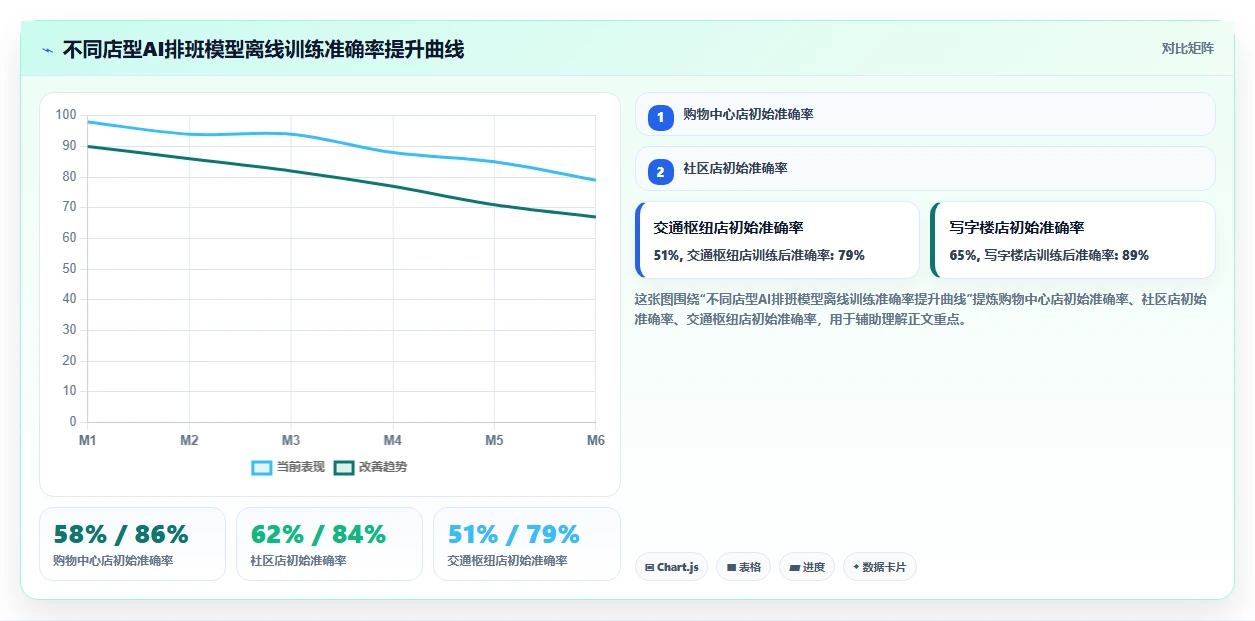Open the 写字楼店初始准确率 info card
1255x621 pixels.
1073,240
